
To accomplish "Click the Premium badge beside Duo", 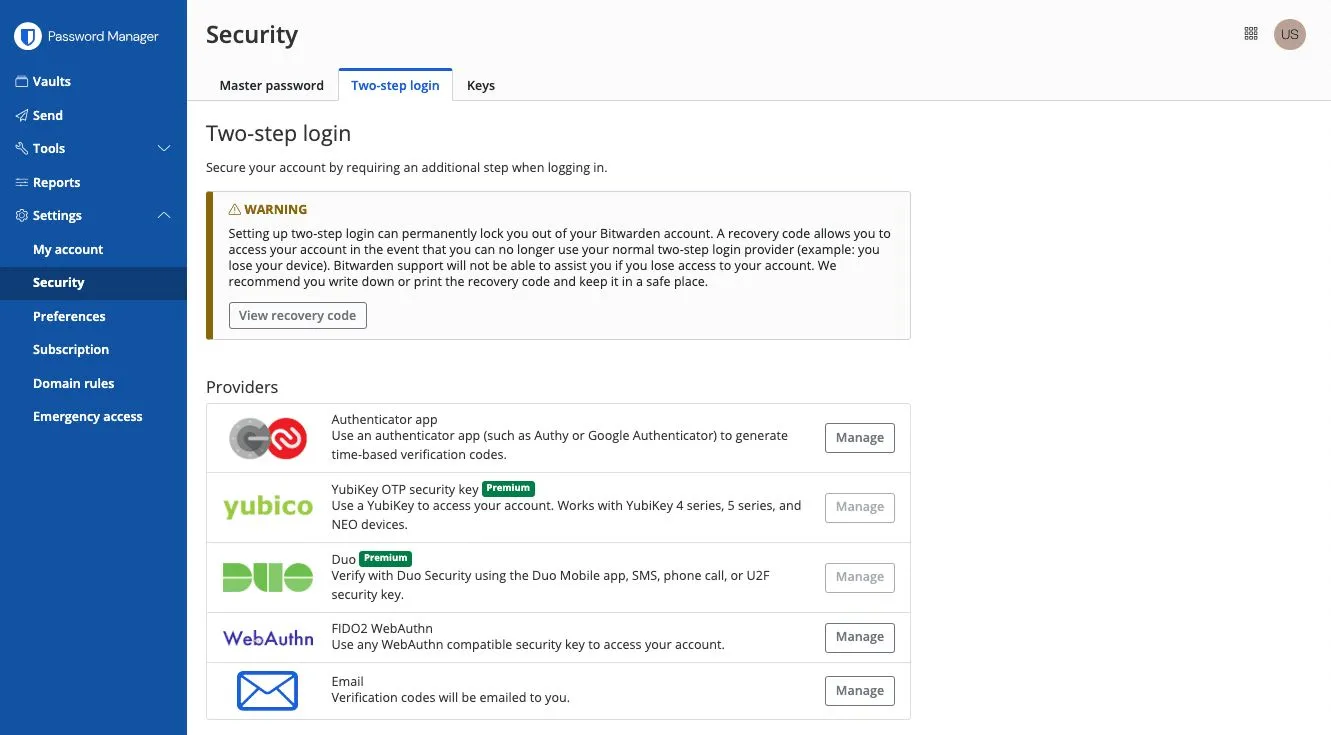I will click(386, 558).
